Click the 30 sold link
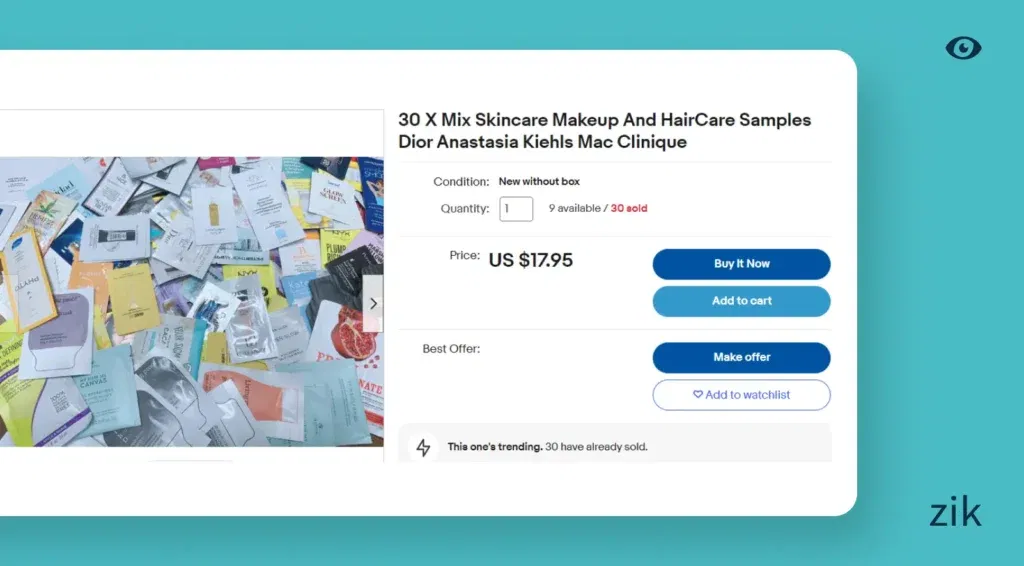 (629, 208)
